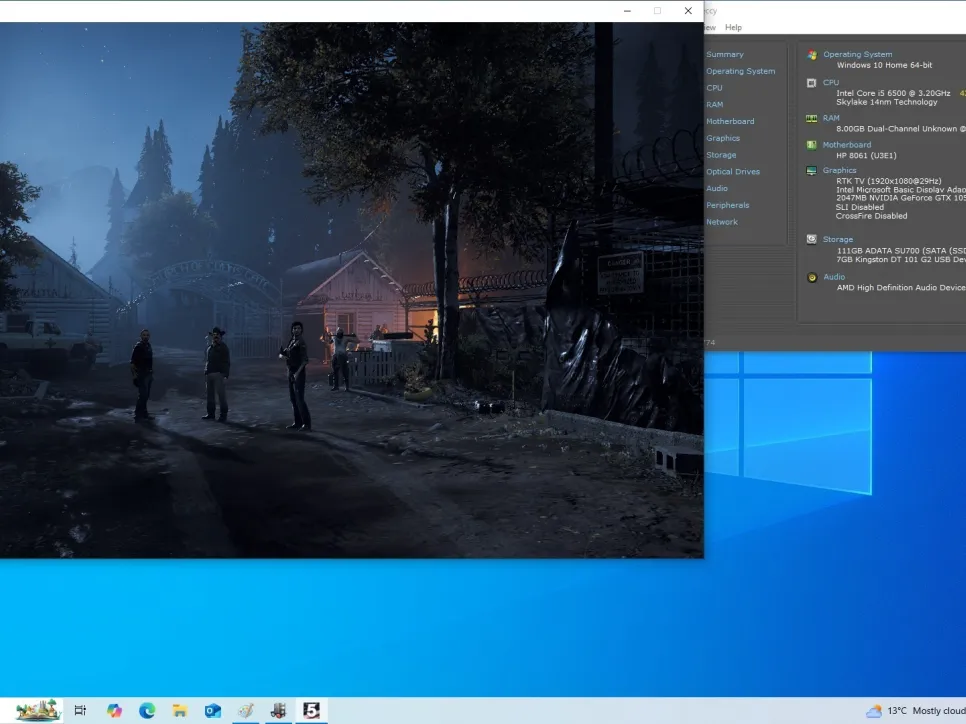Follow the Graphics heading link in summary panel
The width and height of the screenshot is (966, 724).
839,170
